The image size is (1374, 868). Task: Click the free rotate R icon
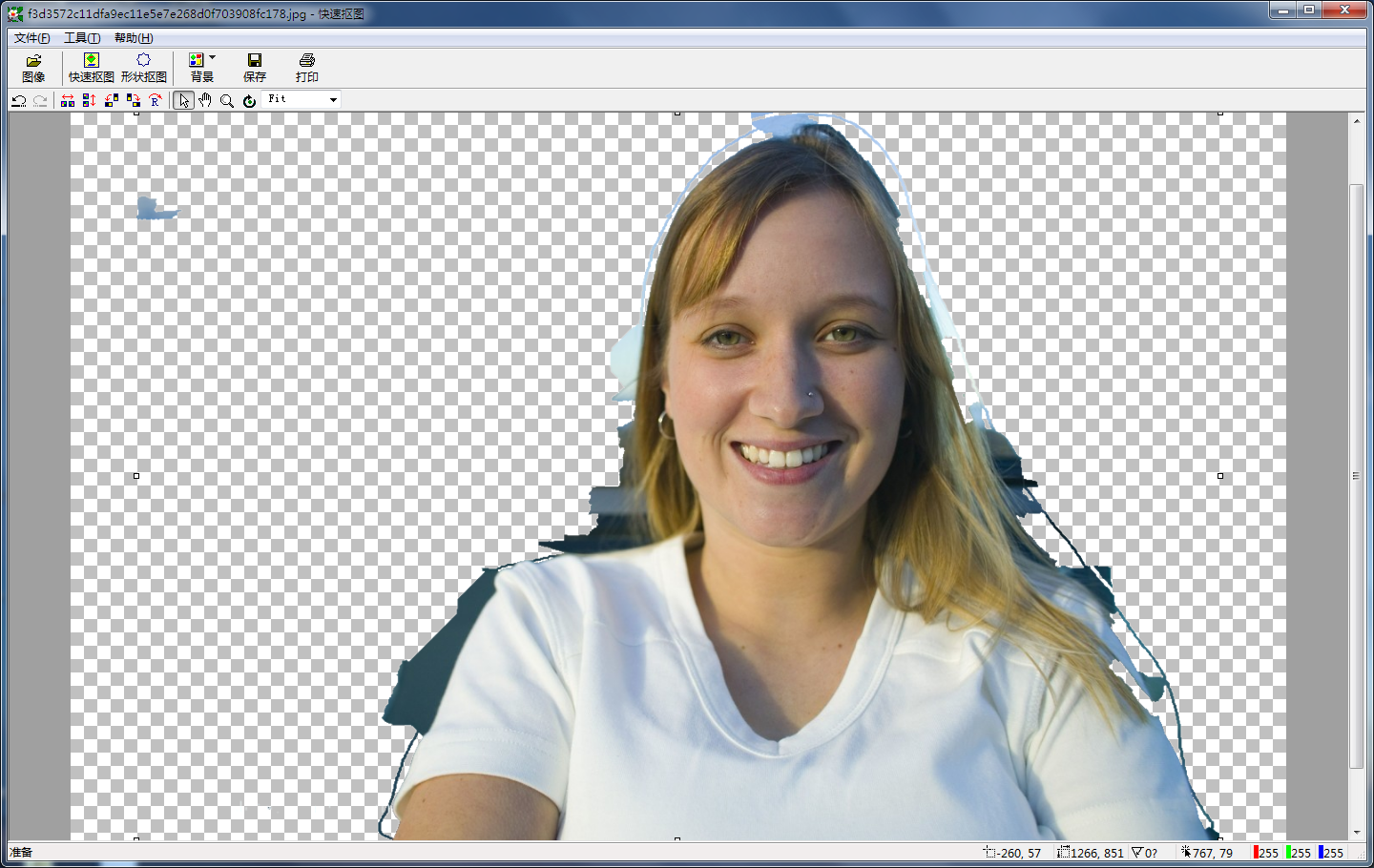[156, 100]
